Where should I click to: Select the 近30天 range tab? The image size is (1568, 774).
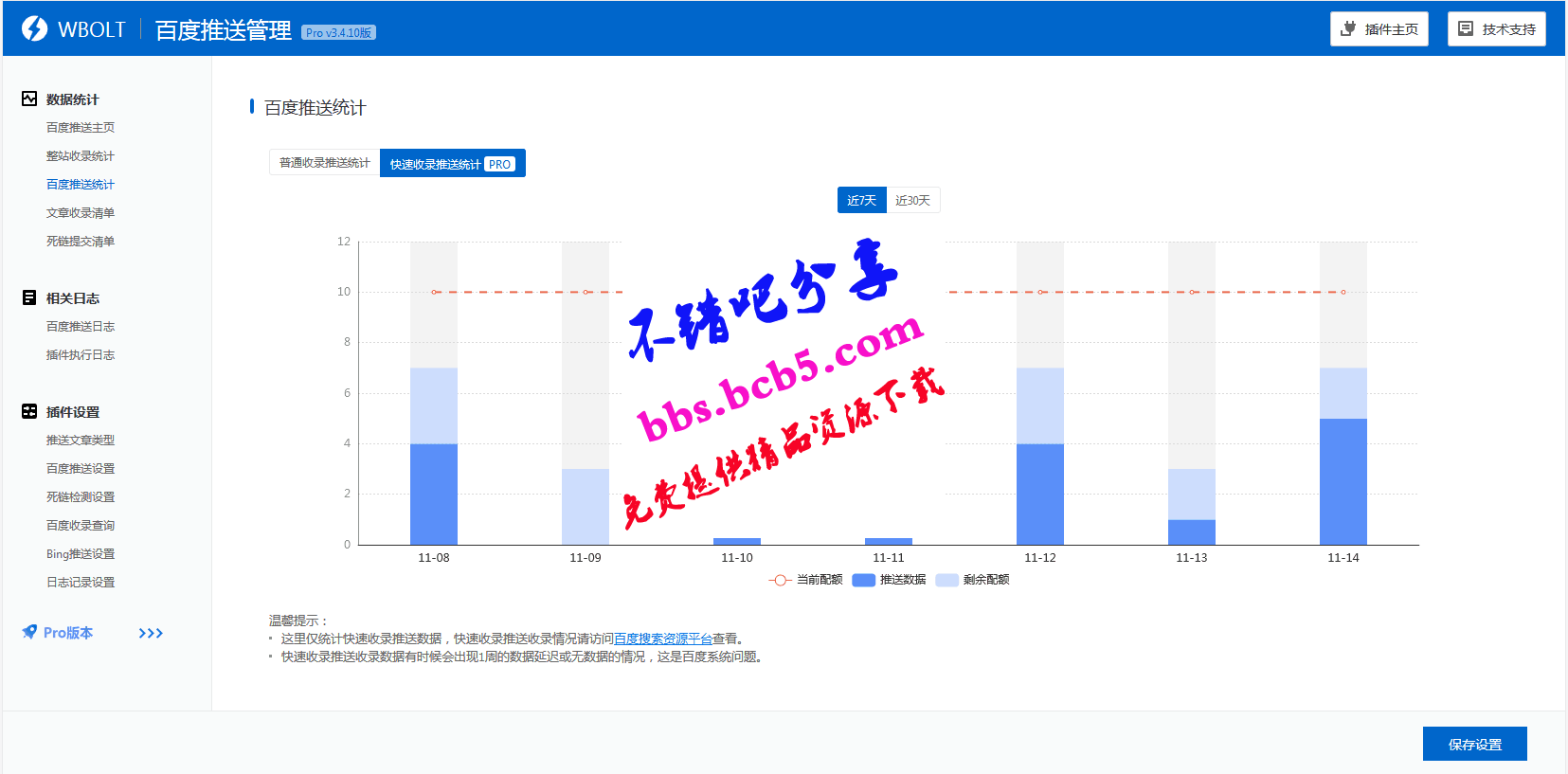pyautogui.click(x=912, y=200)
